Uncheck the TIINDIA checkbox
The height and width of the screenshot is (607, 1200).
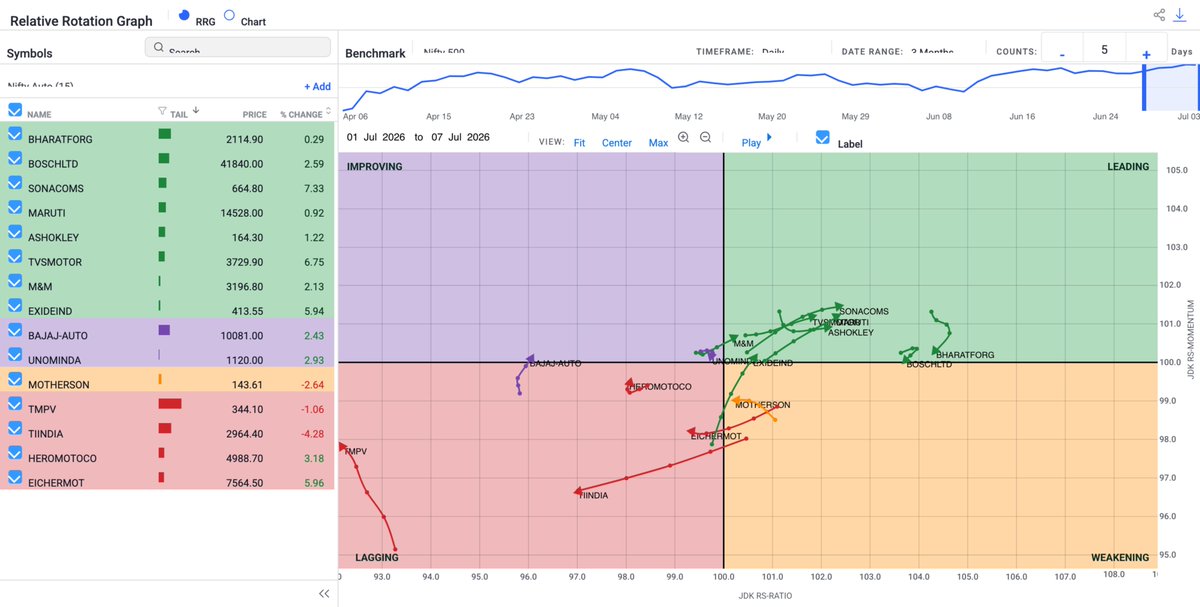click(15, 428)
